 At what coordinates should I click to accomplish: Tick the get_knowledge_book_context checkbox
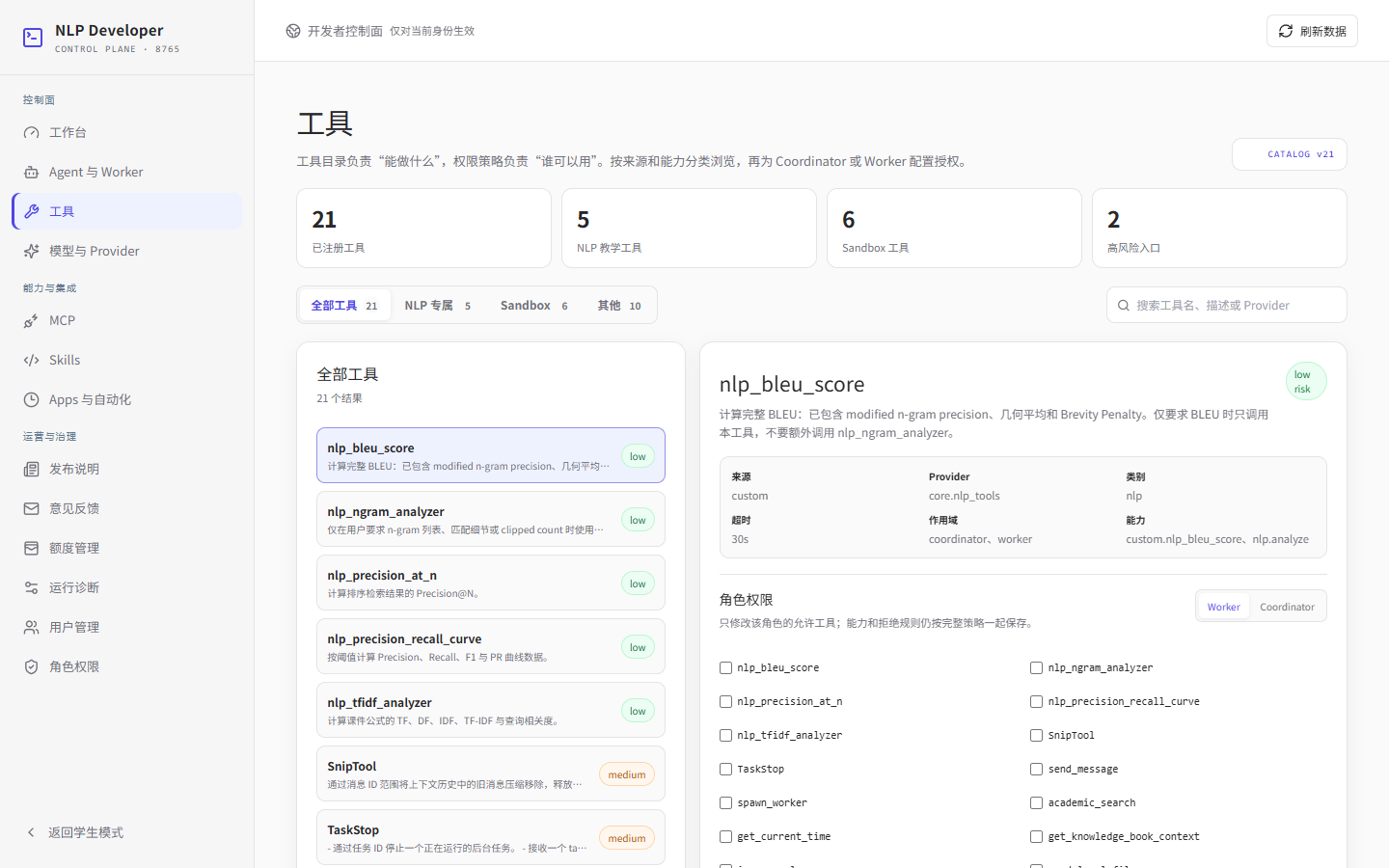click(x=1036, y=836)
